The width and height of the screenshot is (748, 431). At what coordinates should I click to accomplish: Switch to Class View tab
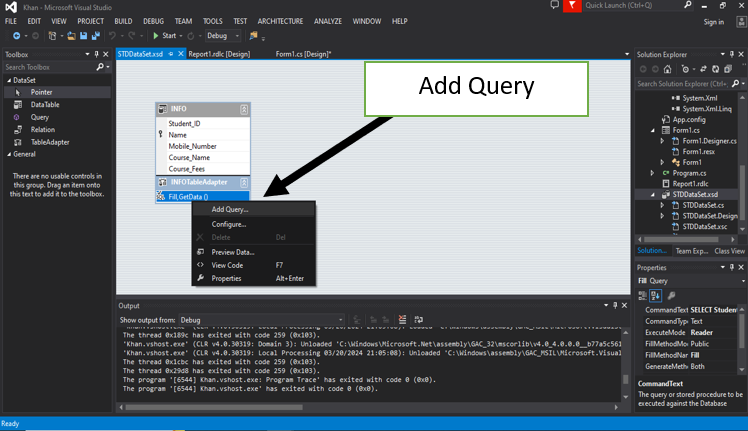coord(729,251)
